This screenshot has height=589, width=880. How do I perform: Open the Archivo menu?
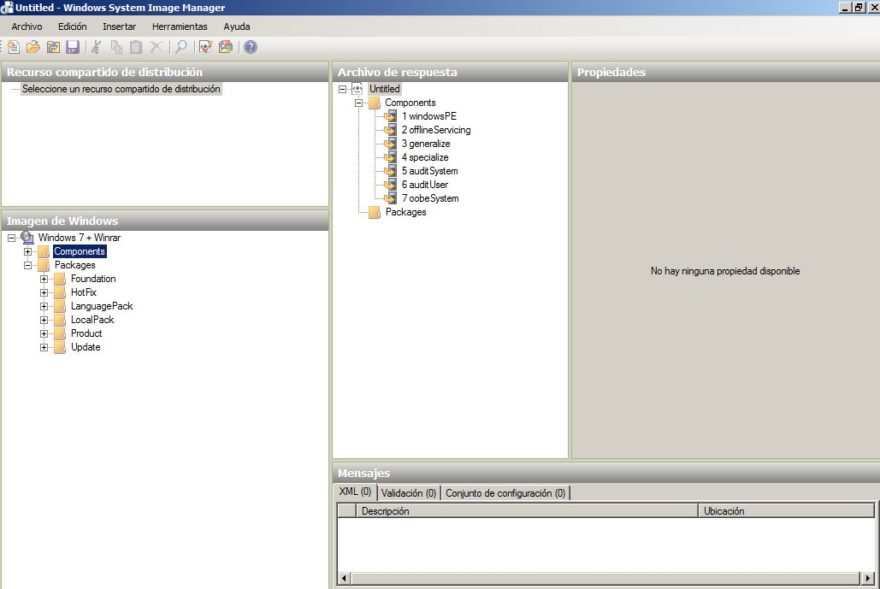pyautogui.click(x=27, y=26)
